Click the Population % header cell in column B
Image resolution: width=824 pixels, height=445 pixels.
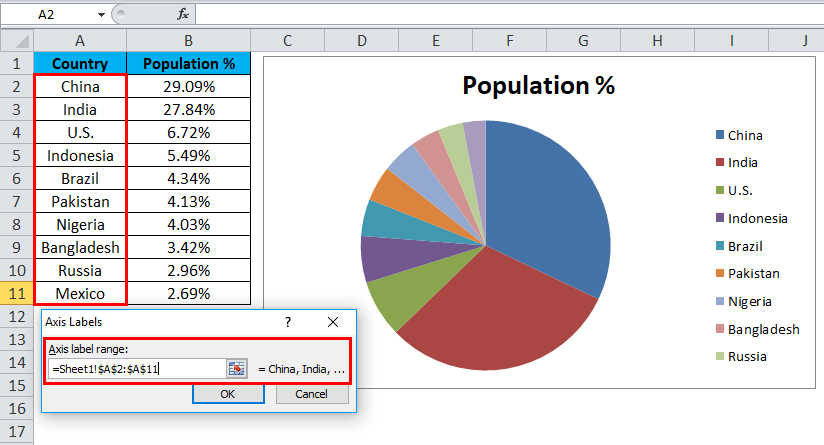point(189,64)
